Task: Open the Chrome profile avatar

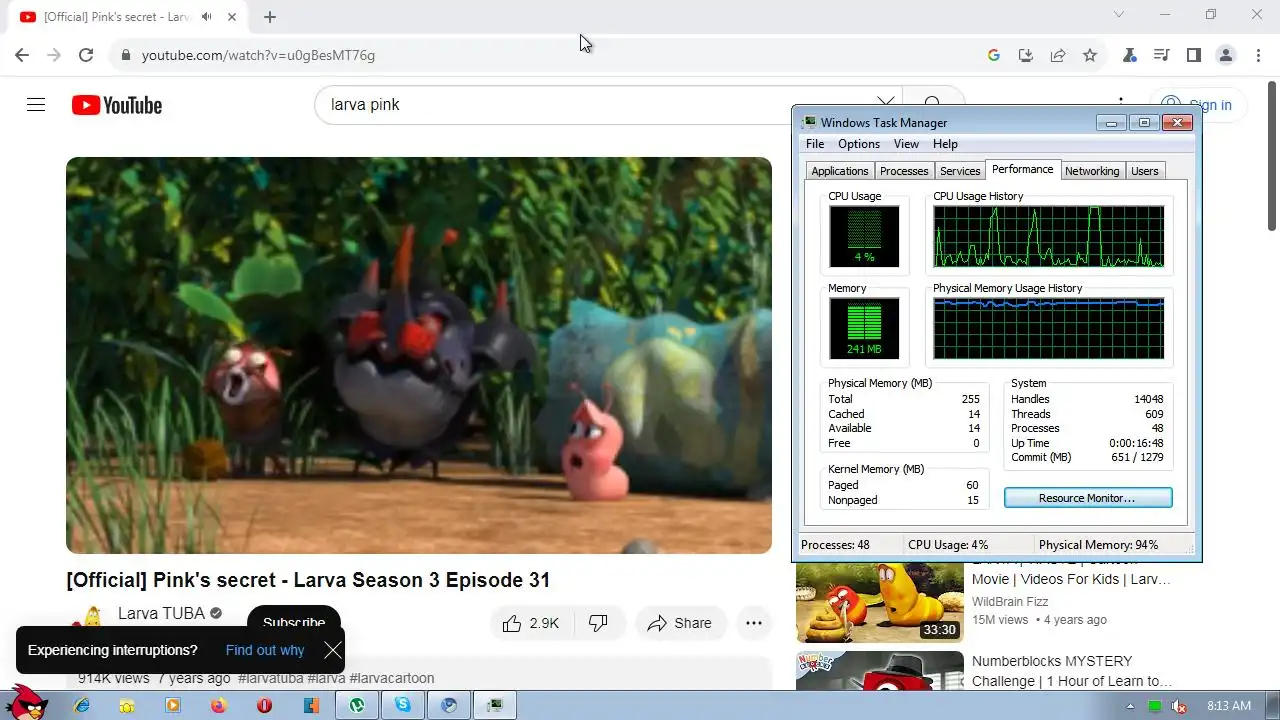Action: [1226, 55]
